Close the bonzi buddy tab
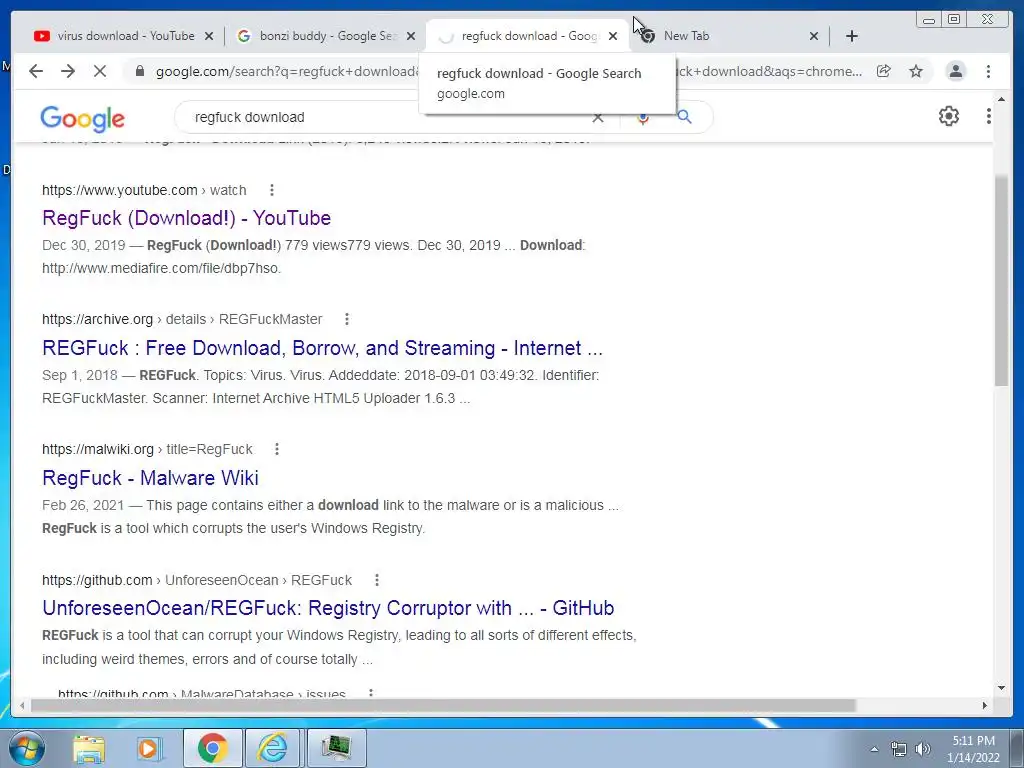The height and width of the screenshot is (768, 1024). [411, 37]
